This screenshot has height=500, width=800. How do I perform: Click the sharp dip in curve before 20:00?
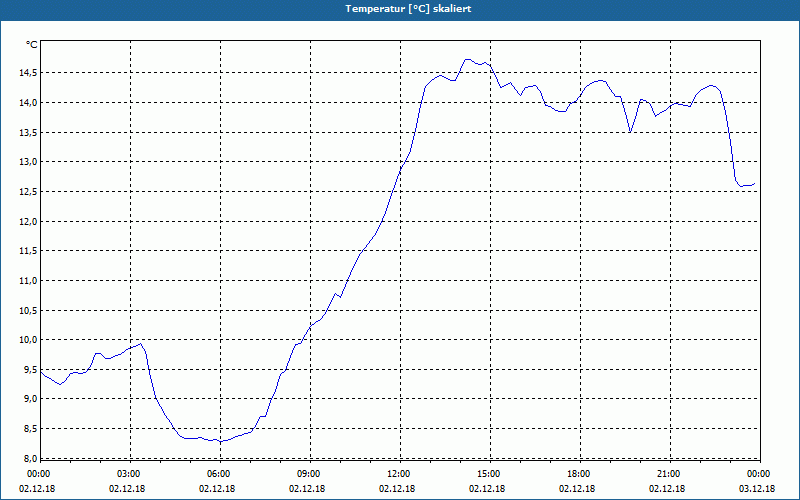click(x=631, y=132)
